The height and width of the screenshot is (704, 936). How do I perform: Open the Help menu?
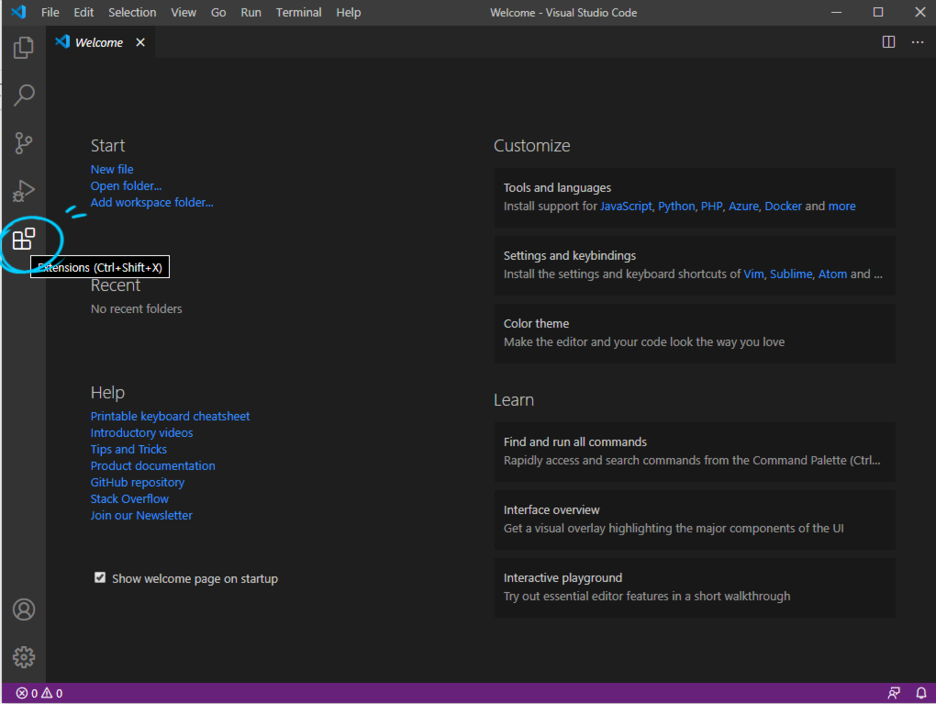pyautogui.click(x=348, y=13)
